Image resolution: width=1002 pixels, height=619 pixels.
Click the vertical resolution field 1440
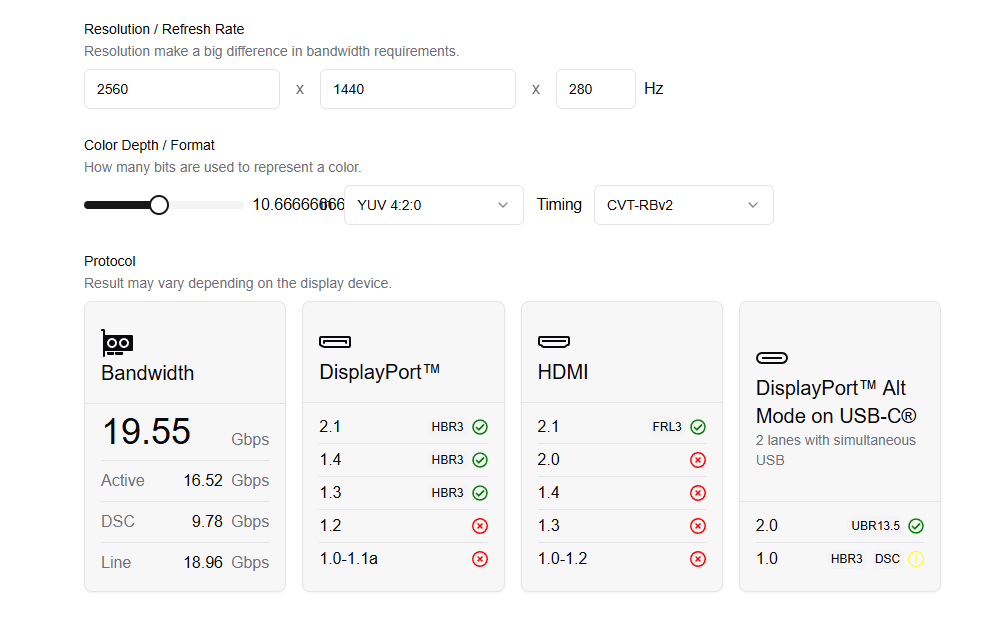point(417,89)
